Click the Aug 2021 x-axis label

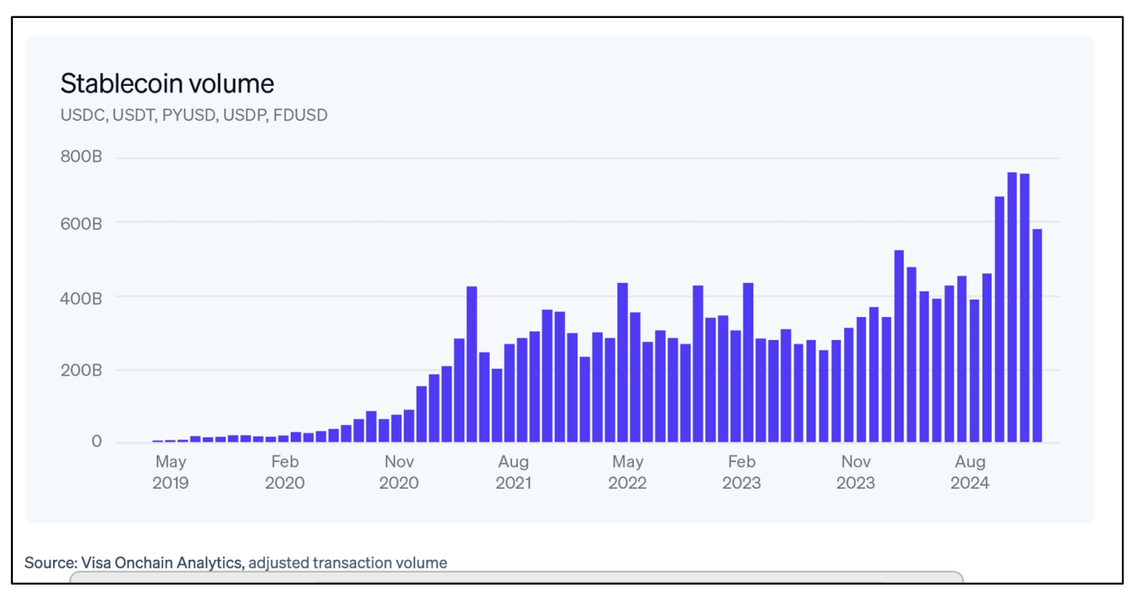pos(514,472)
